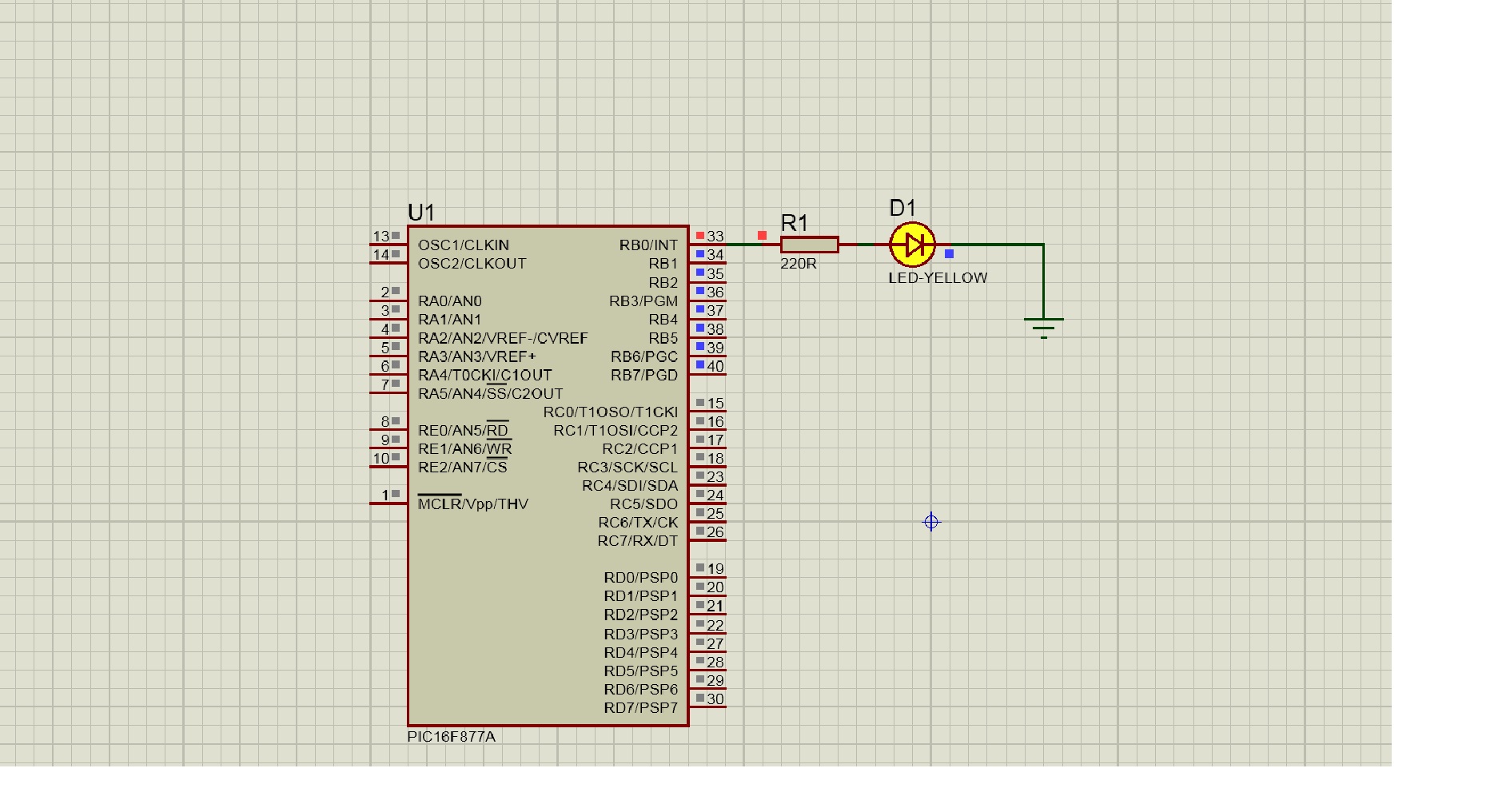Click the RE0/AN5/RD pin label
Viewport: 1502px width, 812px height.
[x=464, y=431]
